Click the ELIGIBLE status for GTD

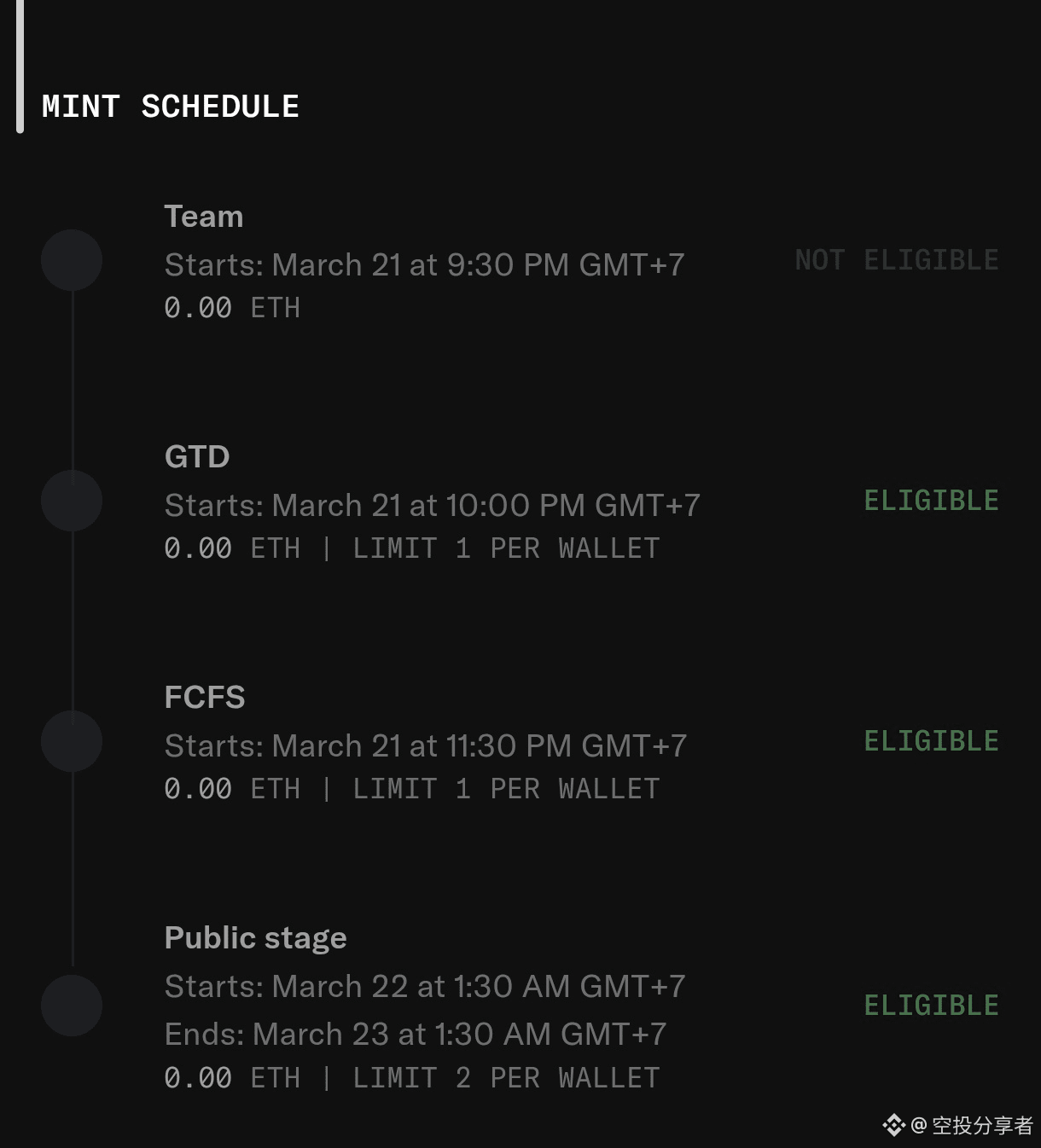931,501
